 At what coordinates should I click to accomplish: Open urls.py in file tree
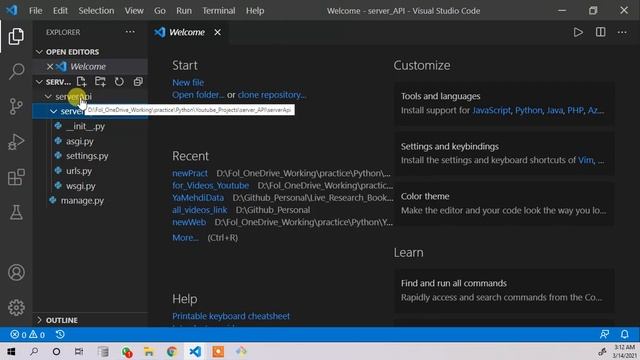(x=79, y=171)
